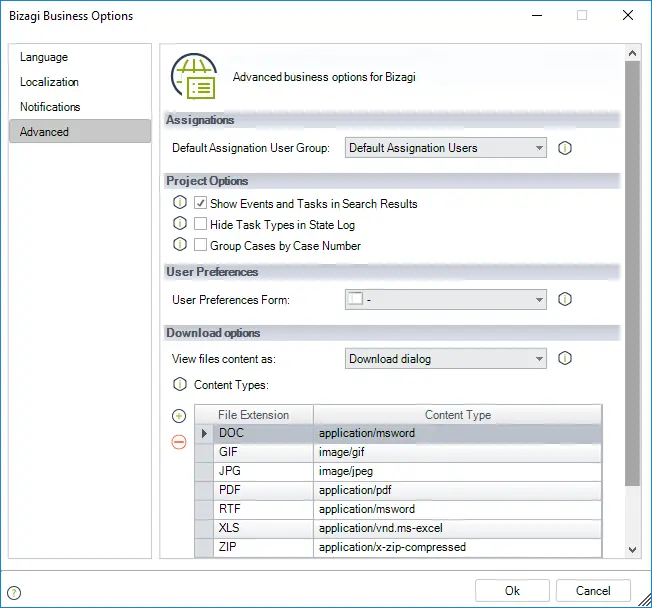Confirm with the Ok button
The height and width of the screenshot is (608, 652).
(512, 591)
